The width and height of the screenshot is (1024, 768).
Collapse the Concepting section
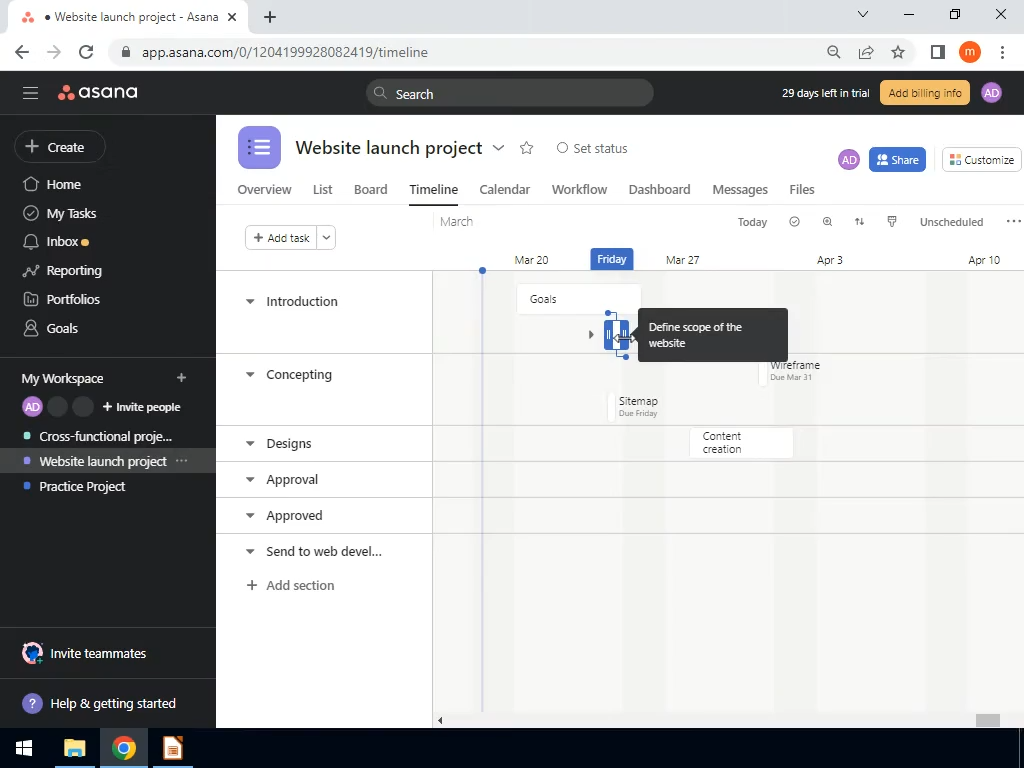(249, 375)
